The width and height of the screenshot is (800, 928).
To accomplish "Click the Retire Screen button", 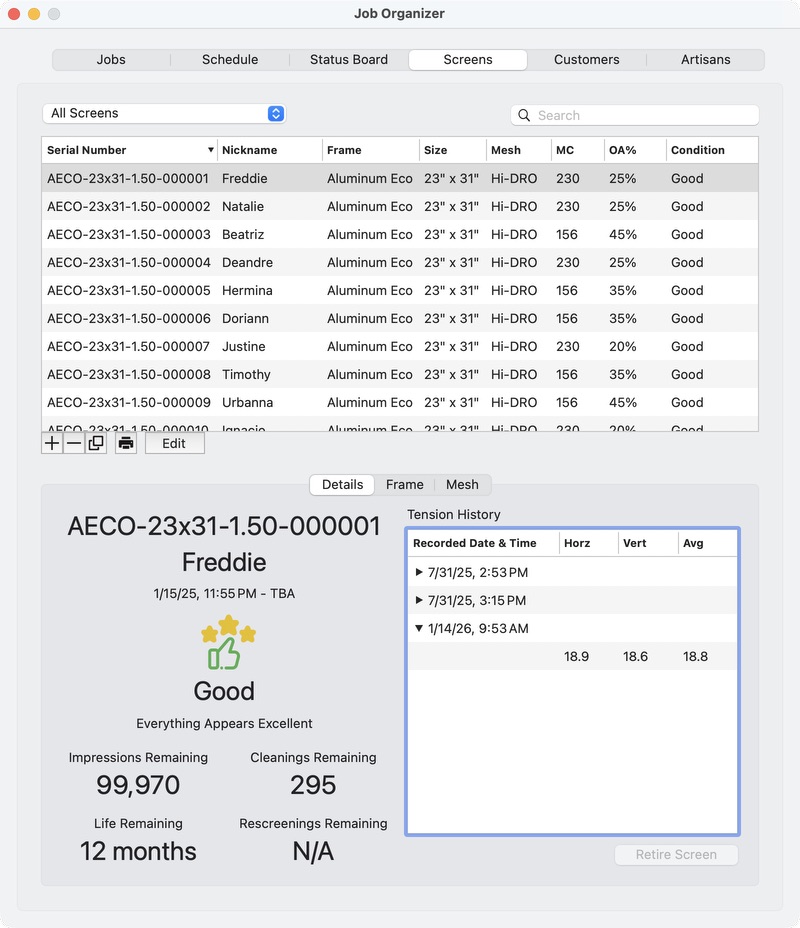I will (676, 855).
